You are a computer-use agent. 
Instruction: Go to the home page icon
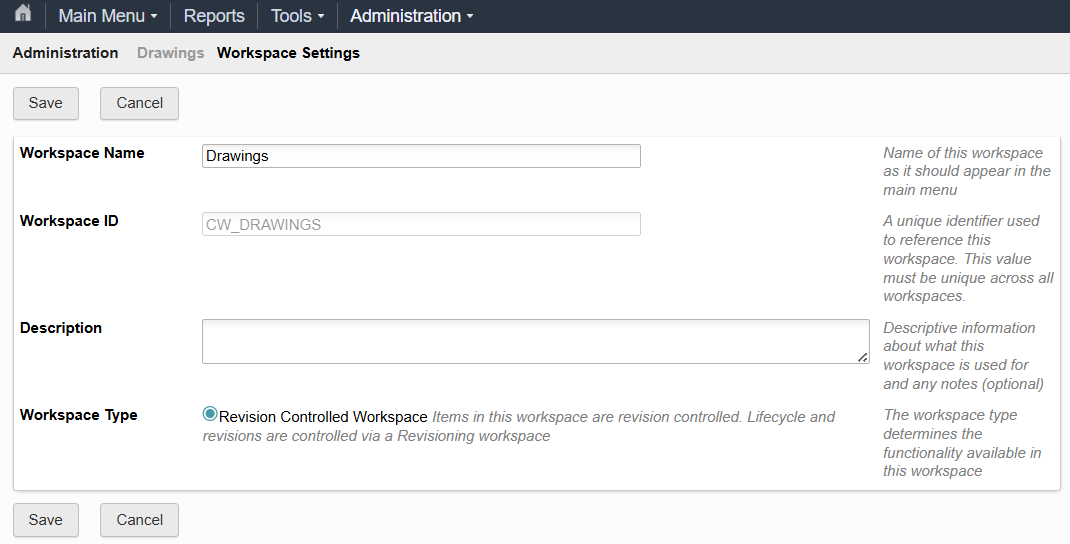tap(23, 13)
